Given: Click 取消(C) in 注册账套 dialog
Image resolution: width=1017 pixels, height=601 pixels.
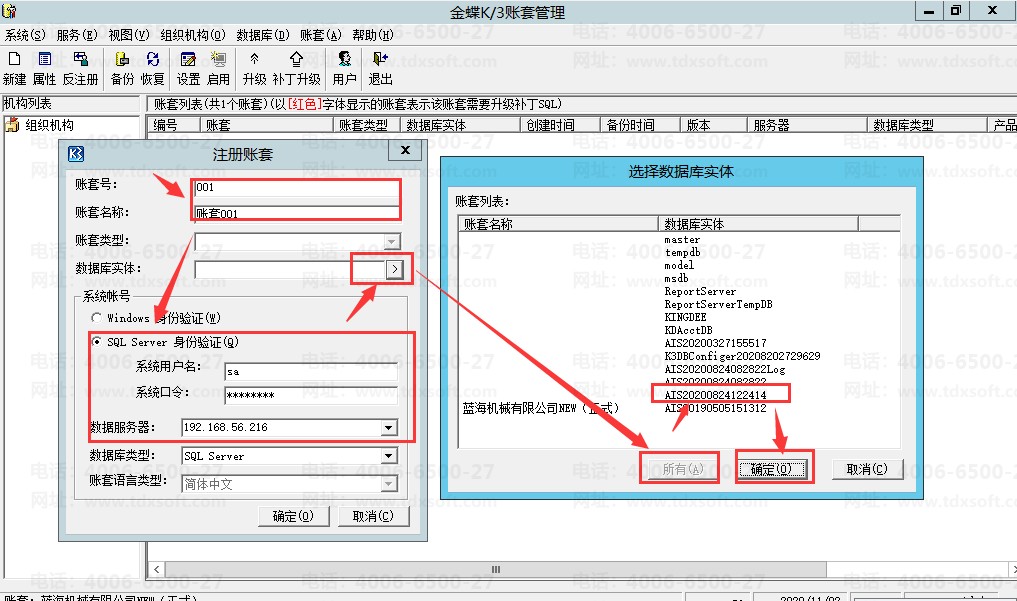Looking at the screenshot, I should tap(373, 516).
